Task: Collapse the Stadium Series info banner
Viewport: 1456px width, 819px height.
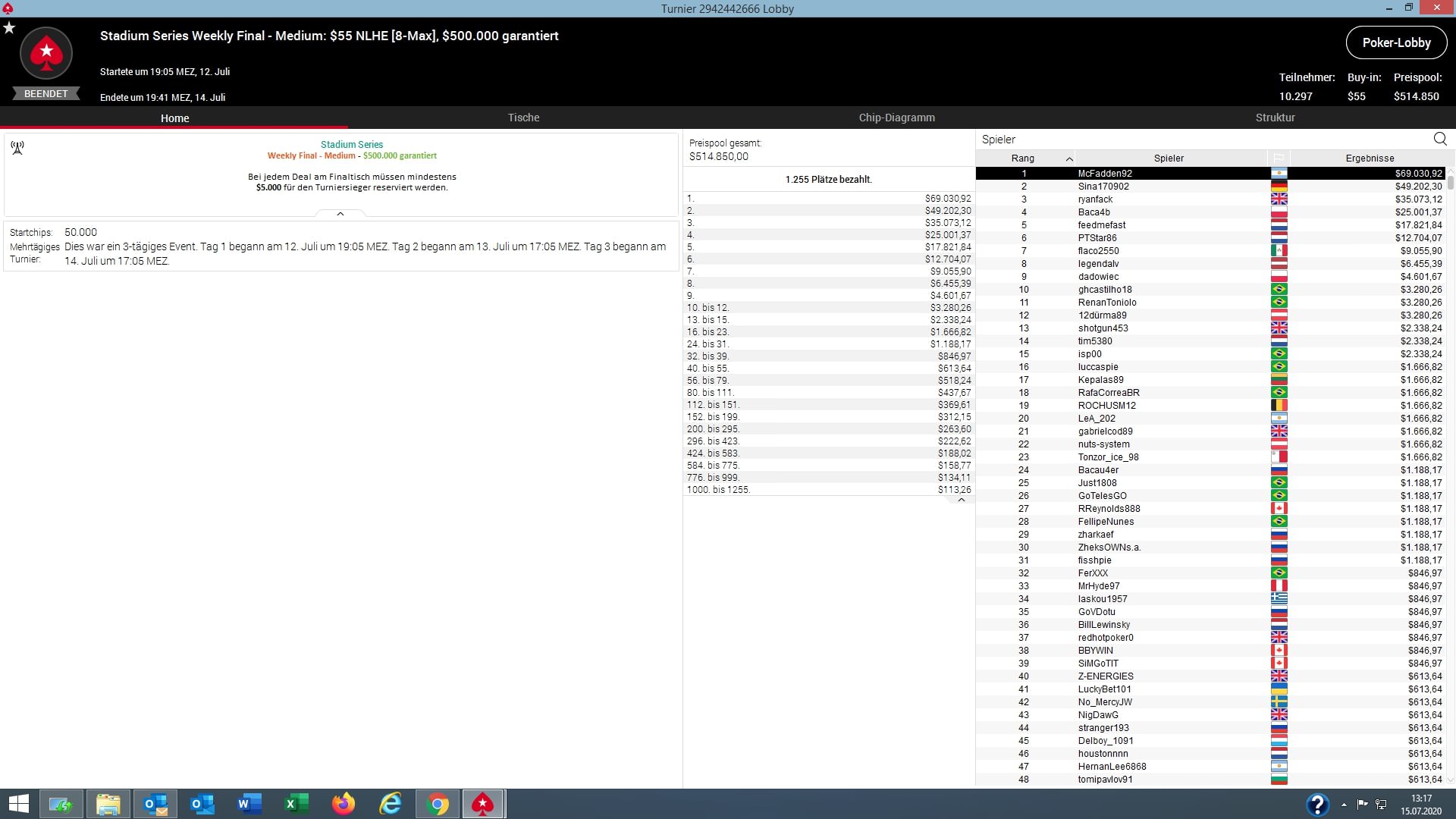Action: point(340,214)
